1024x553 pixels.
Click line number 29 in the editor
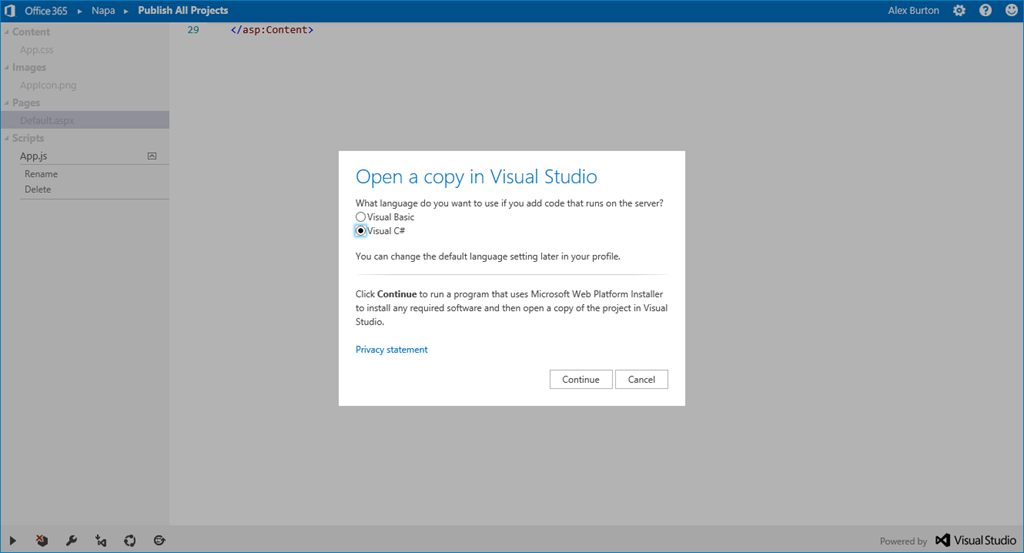coord(193,30)
